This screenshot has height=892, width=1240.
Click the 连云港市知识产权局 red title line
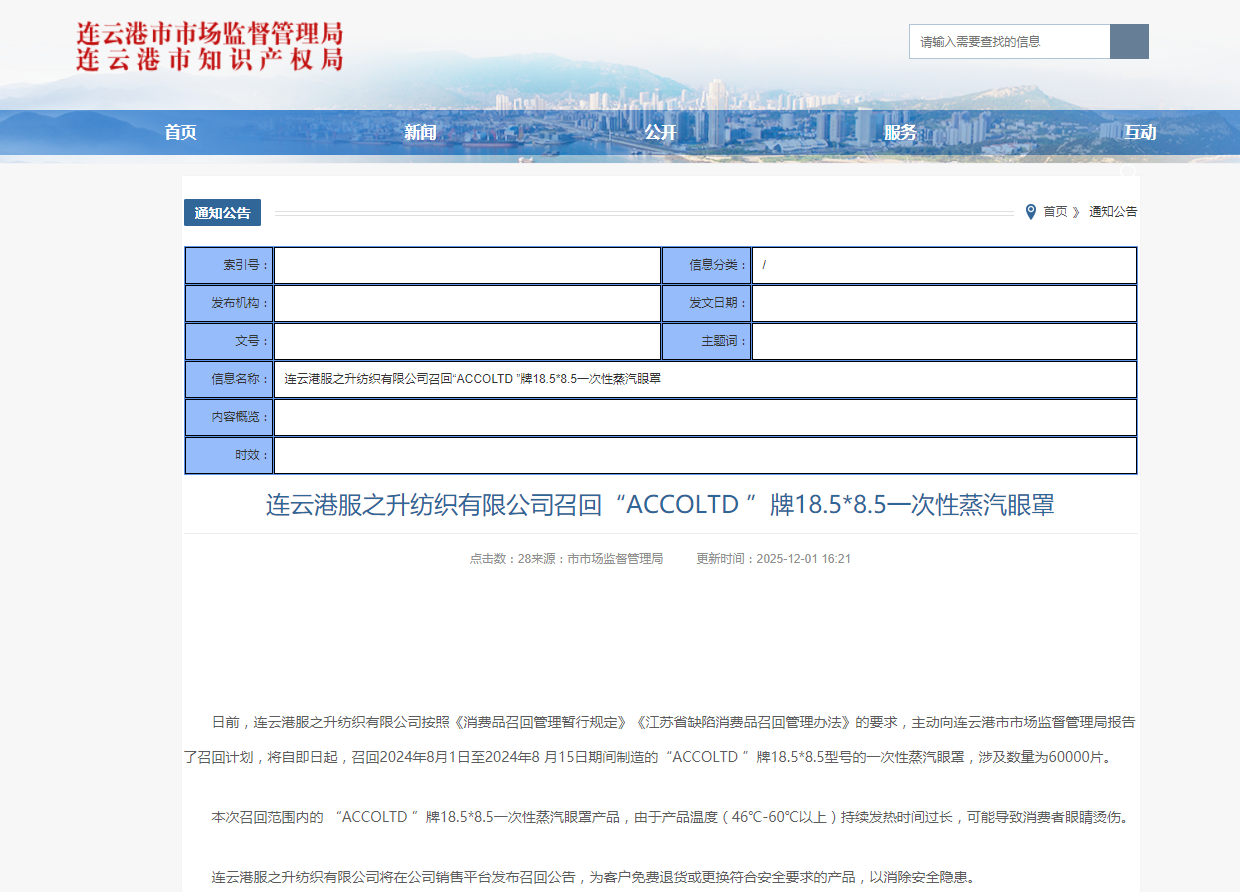(x=210, y=59)
